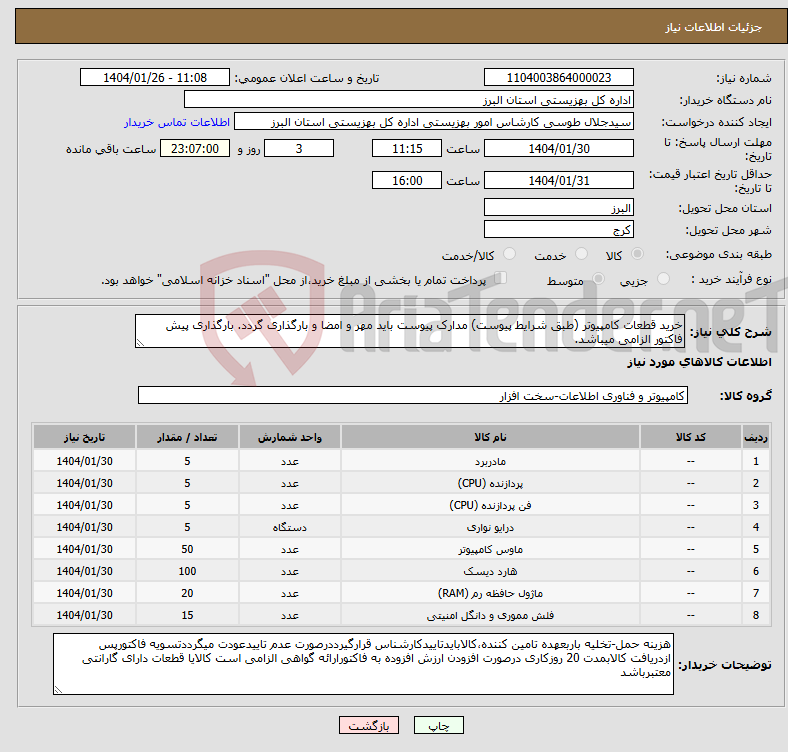Click the مادربرد item row
Screen dimensions: 788x752
[x=402, y=461]
